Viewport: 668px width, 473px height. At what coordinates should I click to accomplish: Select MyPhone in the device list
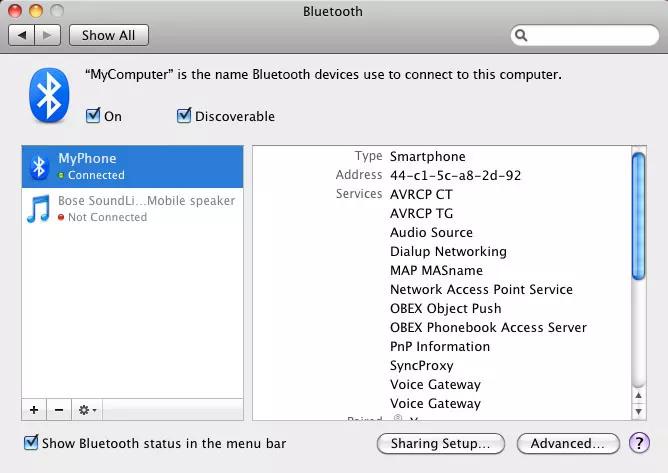(132, 167)
